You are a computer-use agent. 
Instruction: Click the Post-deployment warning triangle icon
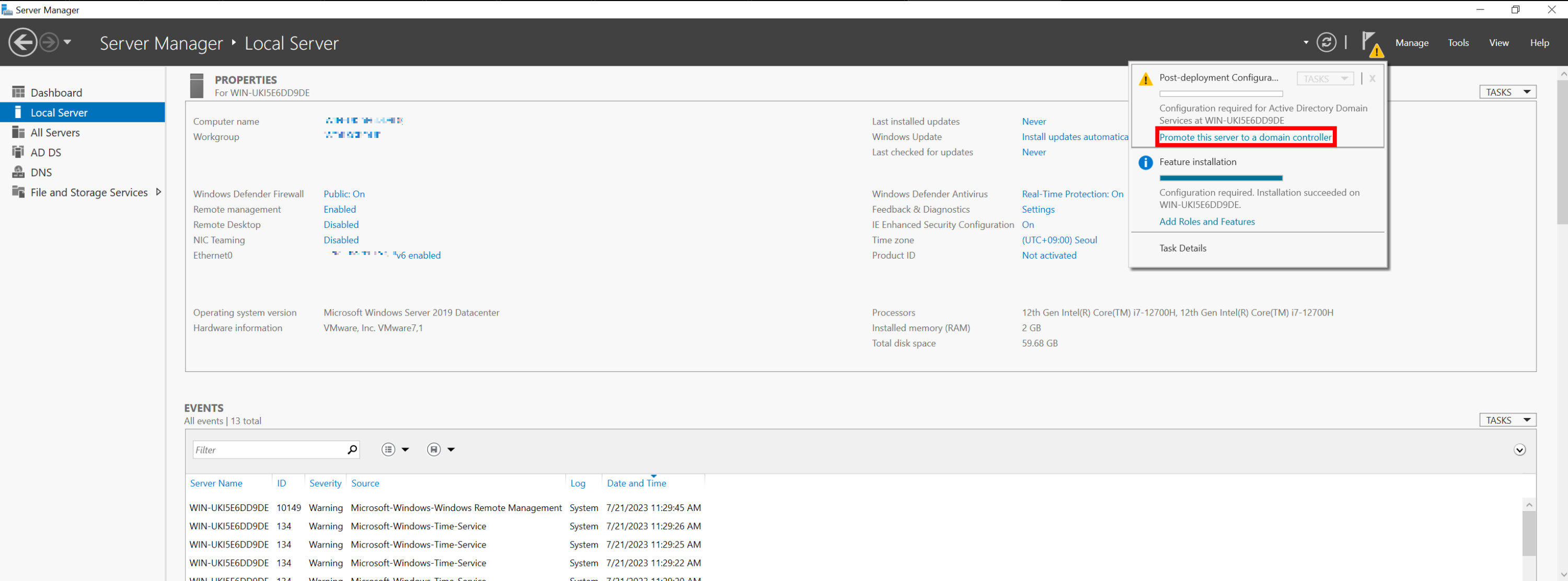(x=1145, y=79)
